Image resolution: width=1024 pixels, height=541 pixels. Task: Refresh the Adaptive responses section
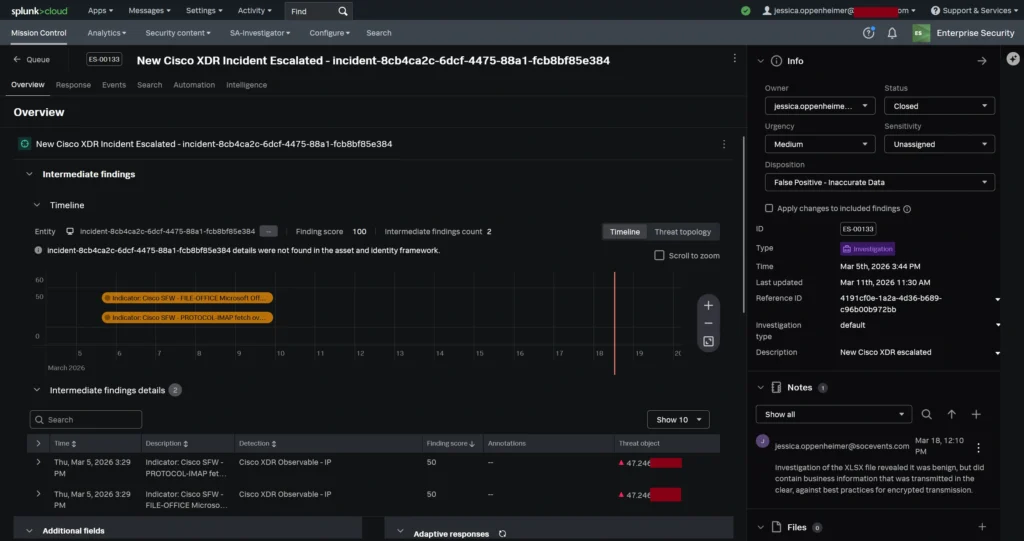pyautogui.click(x=502, y=534)
